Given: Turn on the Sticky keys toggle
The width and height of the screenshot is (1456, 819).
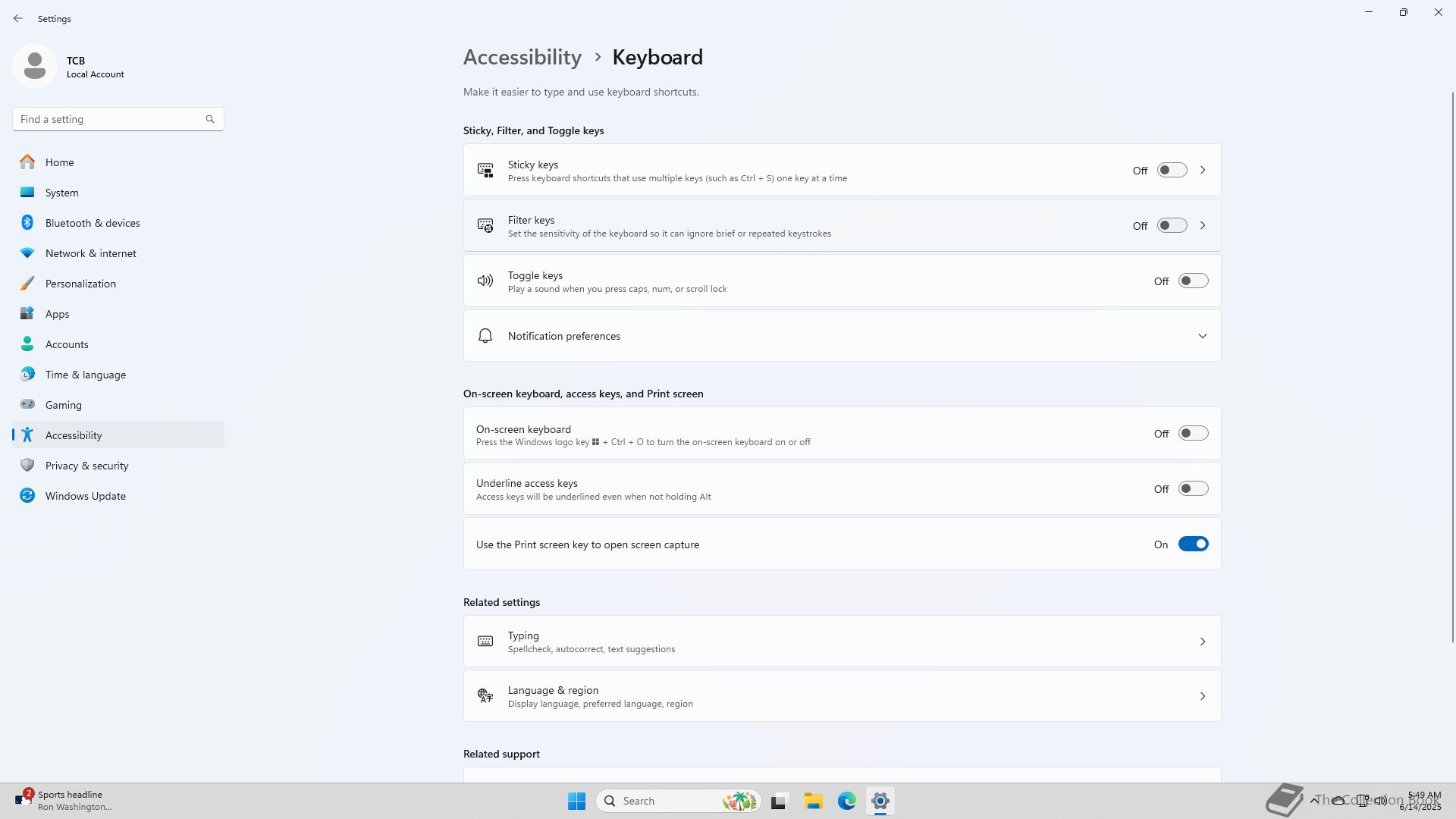Looking at the screenshot, I should (1172, 171).
